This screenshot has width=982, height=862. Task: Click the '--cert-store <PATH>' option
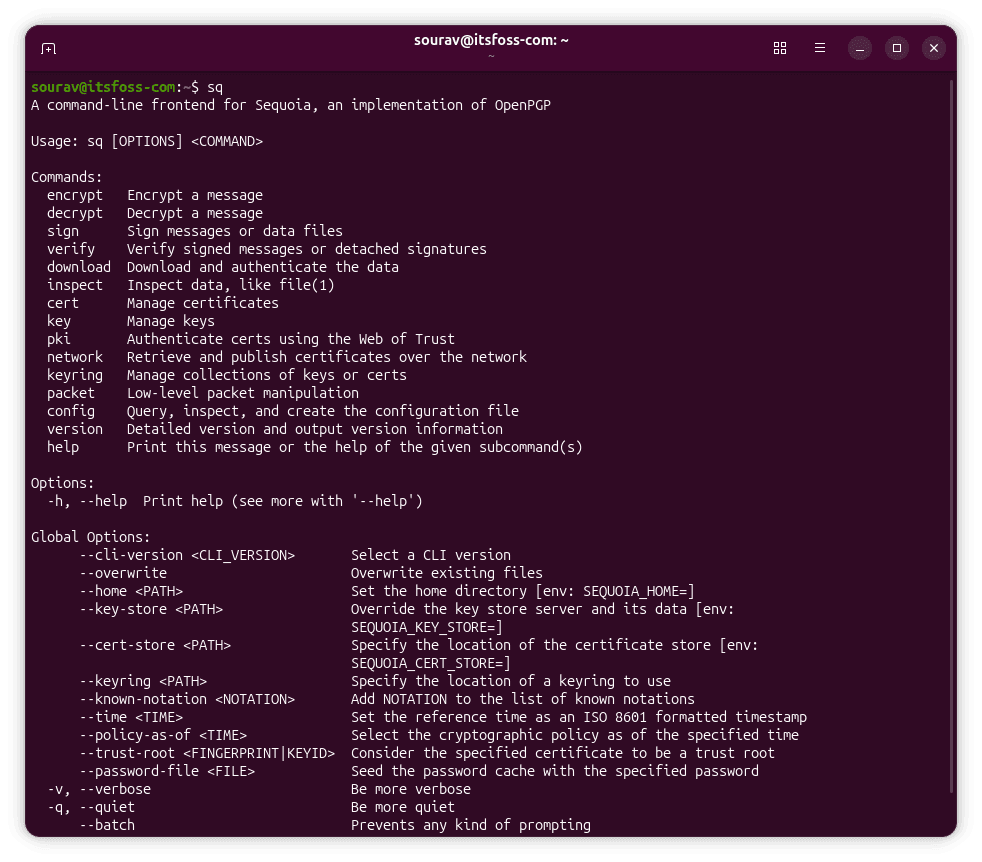[x=155, y=646]
